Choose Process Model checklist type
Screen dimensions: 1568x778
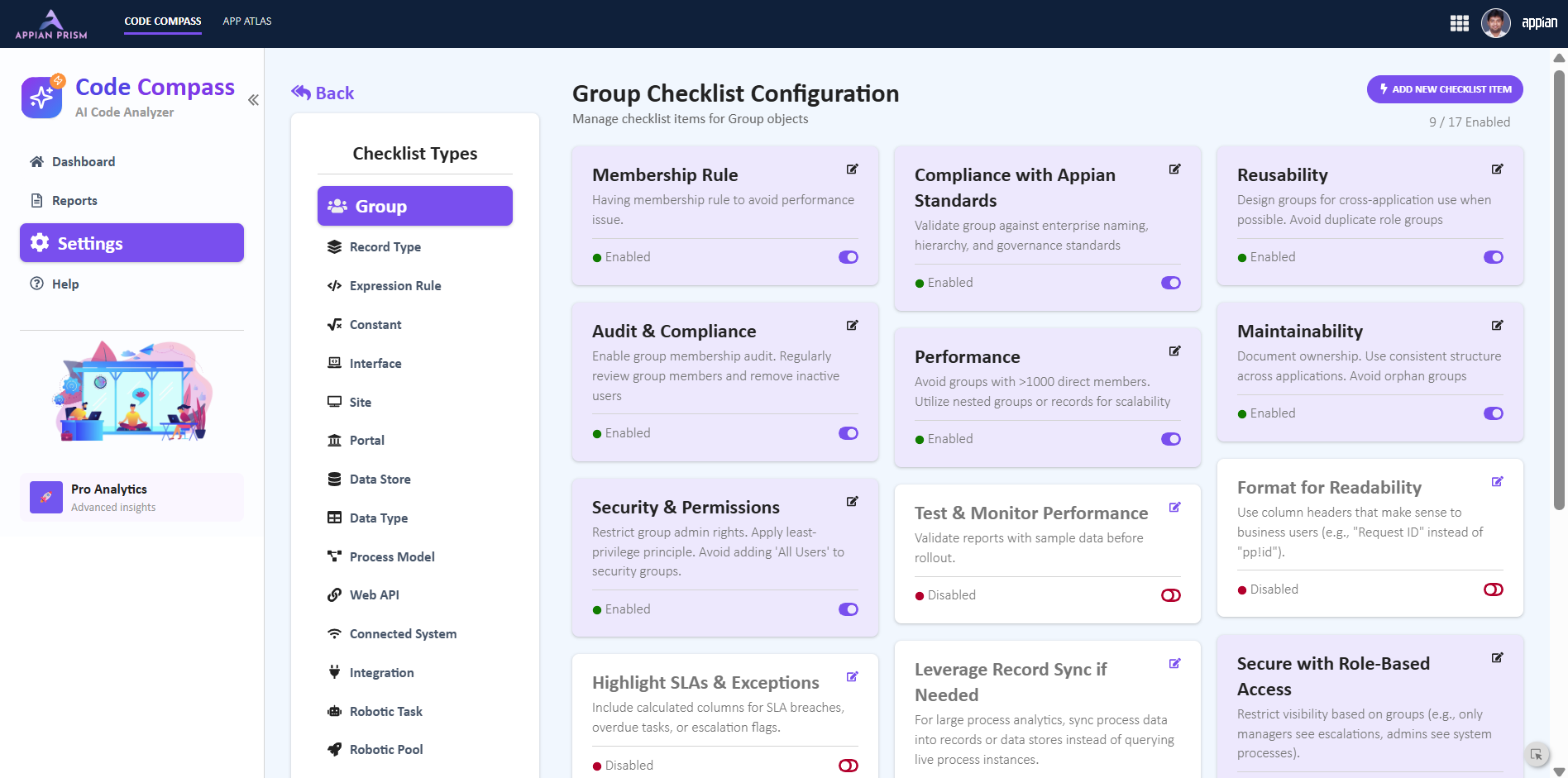pos(391,557)
